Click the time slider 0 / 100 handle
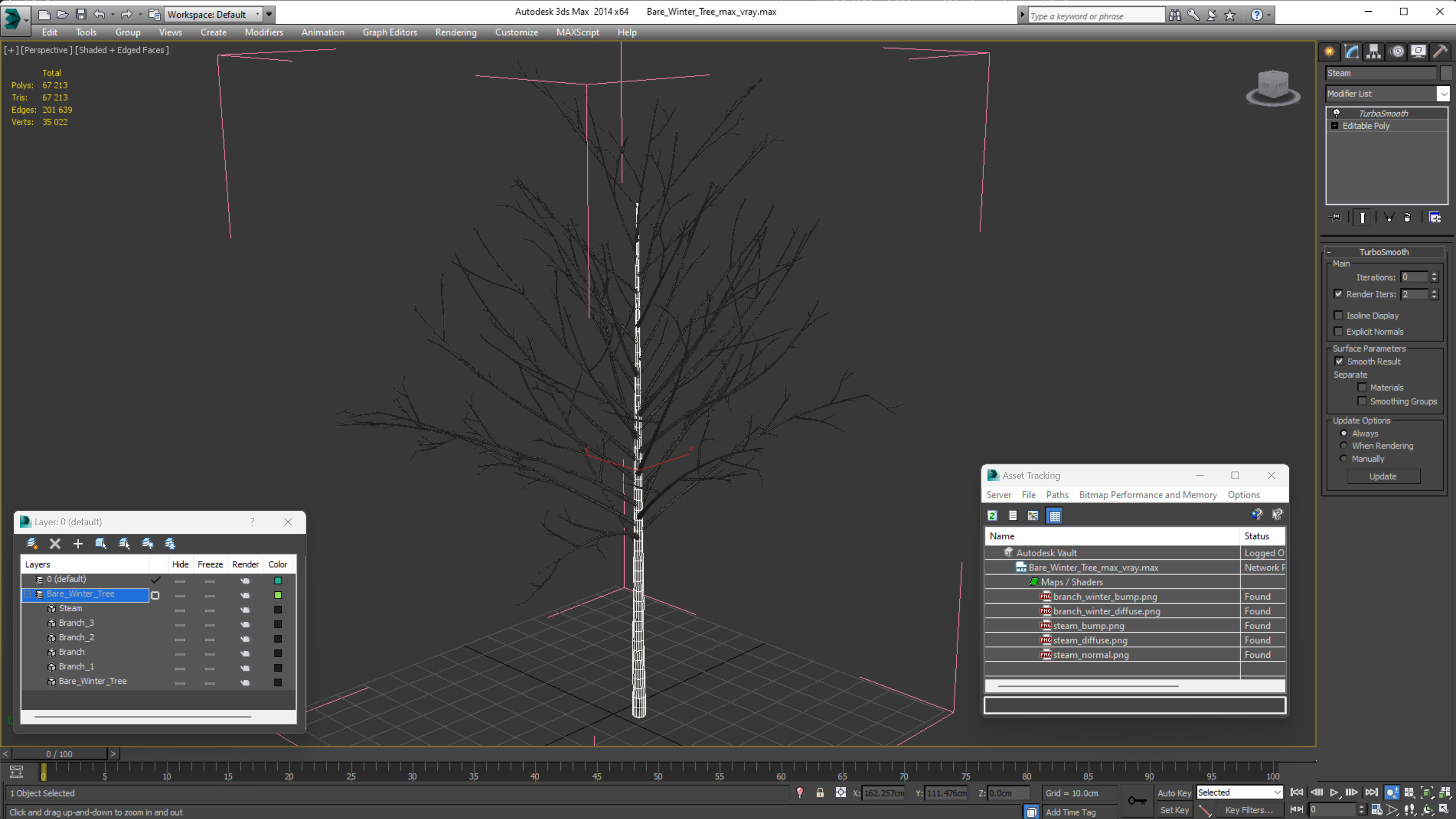The width and height of the screenshot is (1456, 819). [59, 754]
